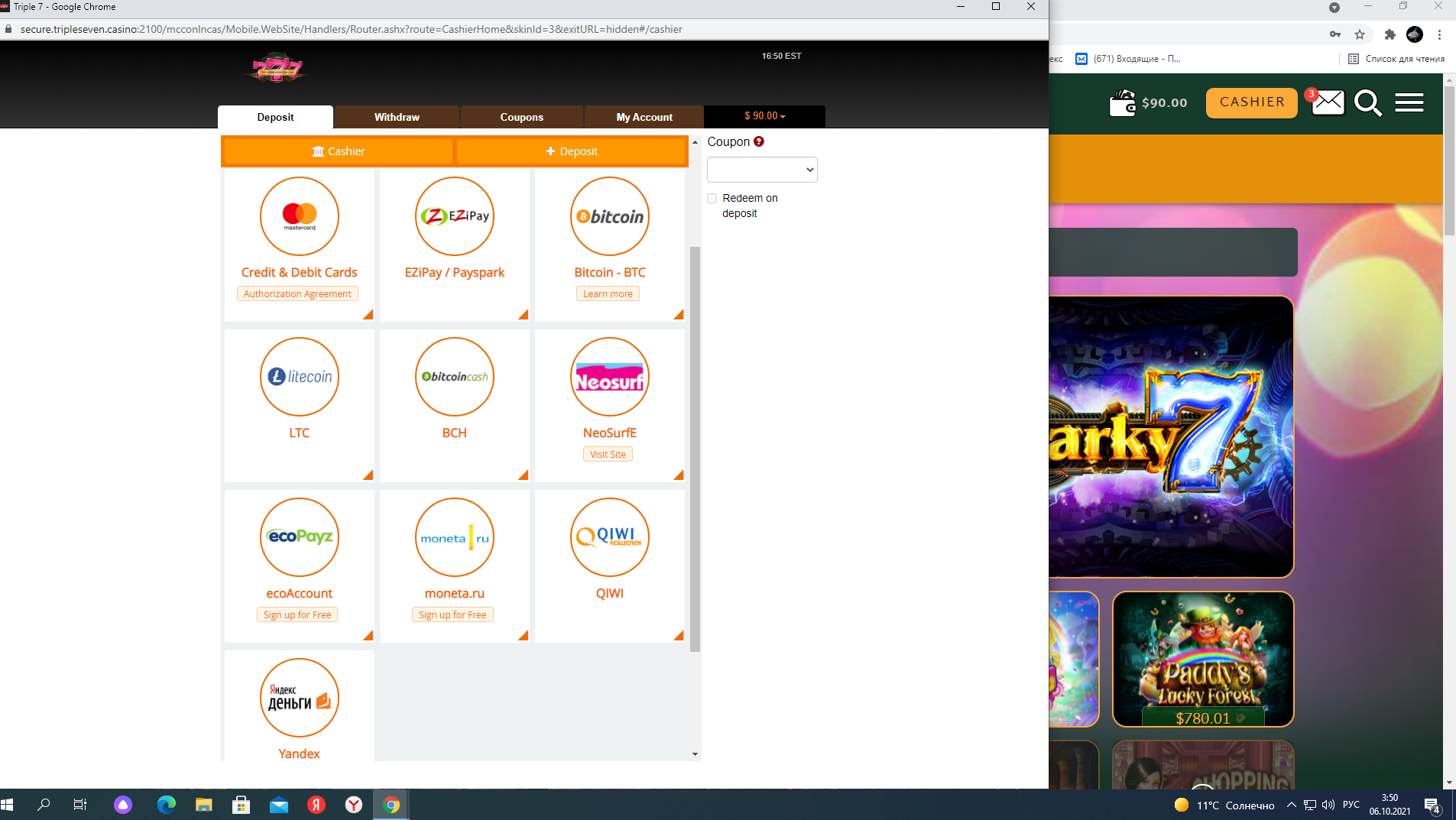Viewport: 1456px width, 820px height.
Task: Choose the Neosurf payment logo
Action: tap(610, 377)
